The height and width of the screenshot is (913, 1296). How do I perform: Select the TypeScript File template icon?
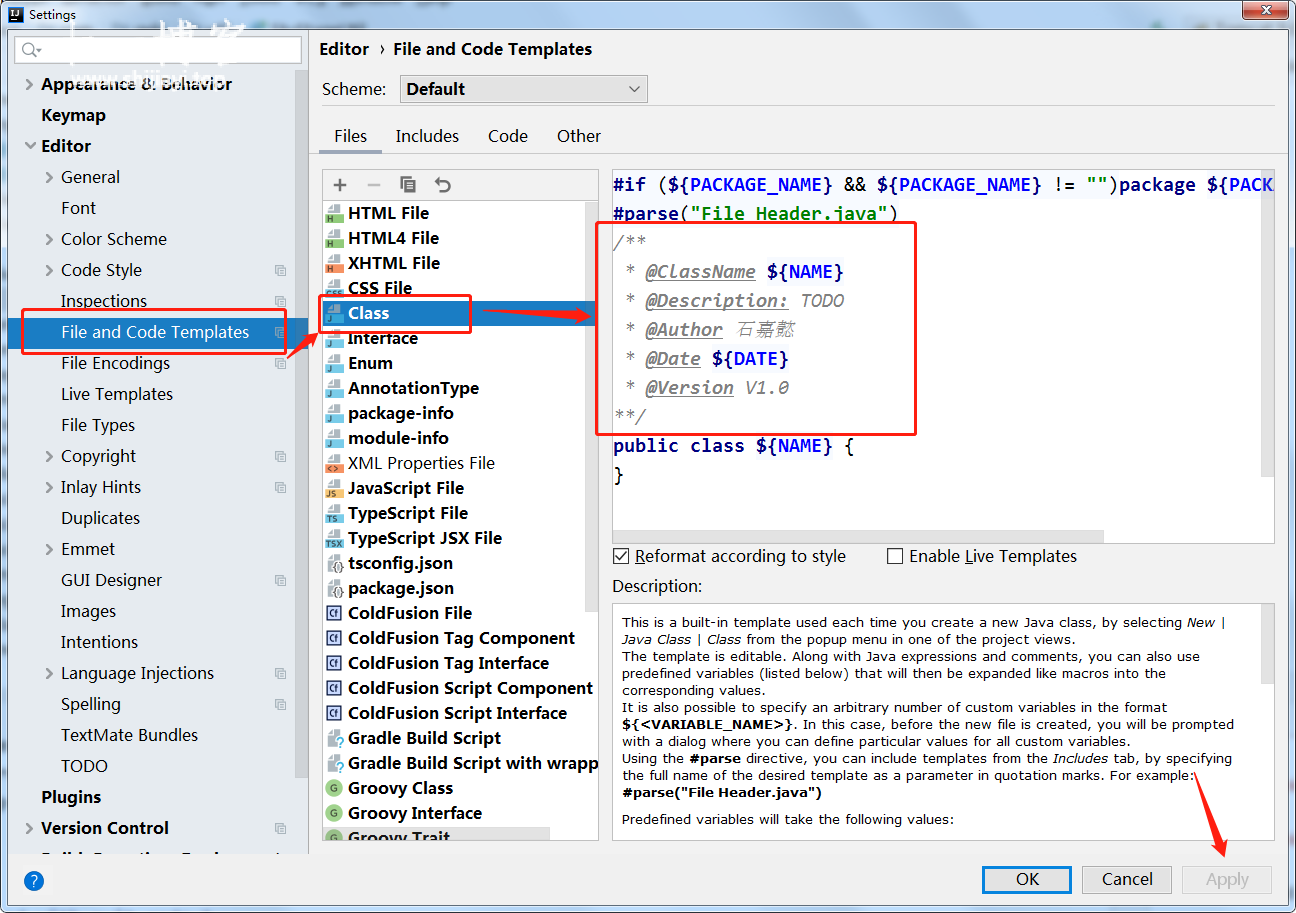coord(334,513)
